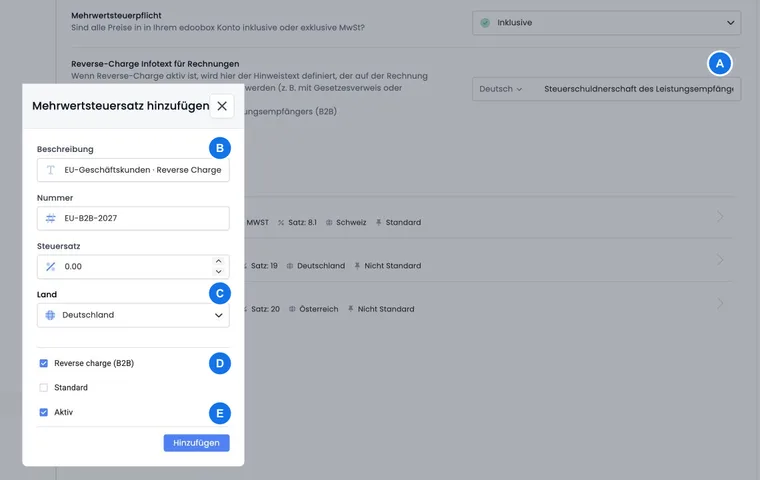760x480 pixels.
Task: Click the Steuersatz value field
Action: click(x=133, y=267)
